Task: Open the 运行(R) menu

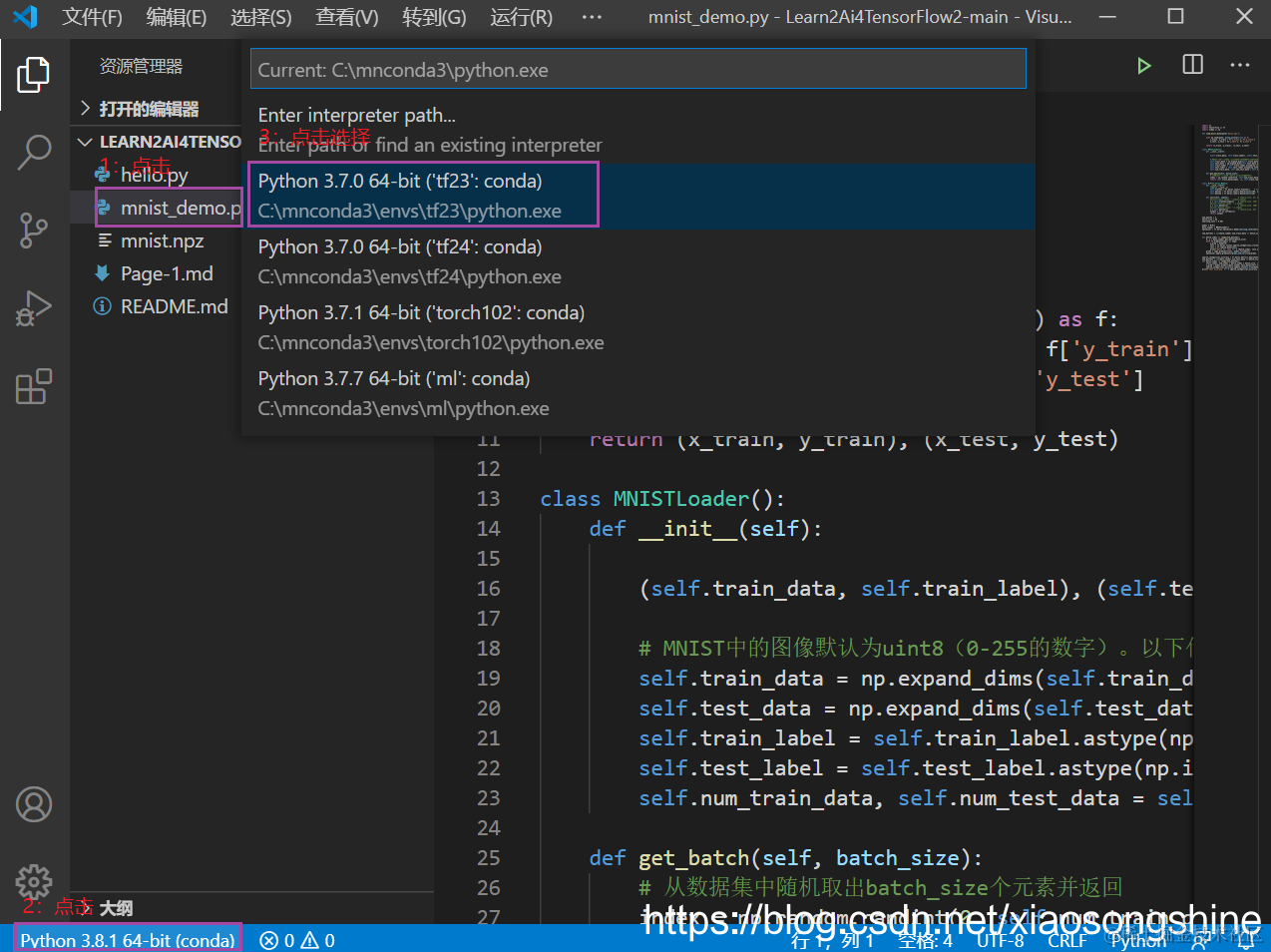Action: point(521,17)
